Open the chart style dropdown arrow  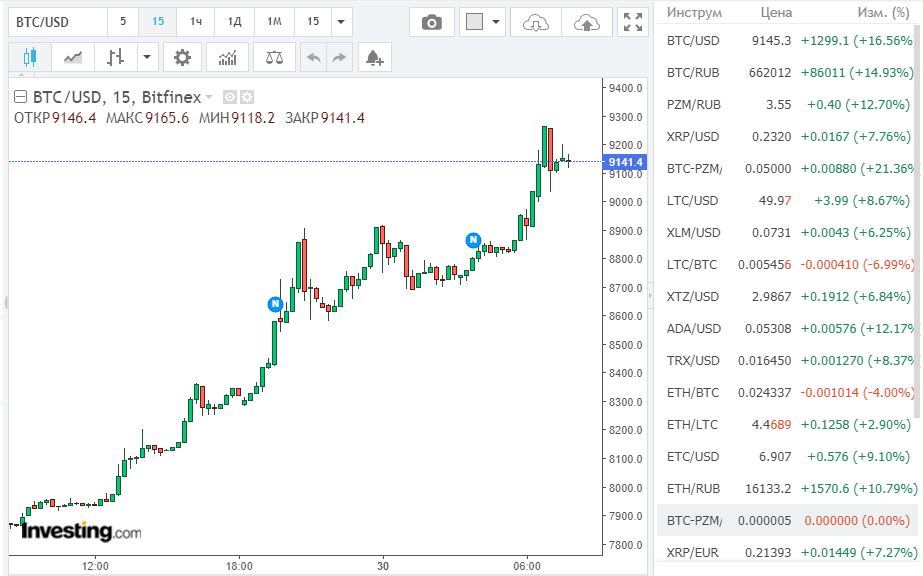tap(148, 57)
